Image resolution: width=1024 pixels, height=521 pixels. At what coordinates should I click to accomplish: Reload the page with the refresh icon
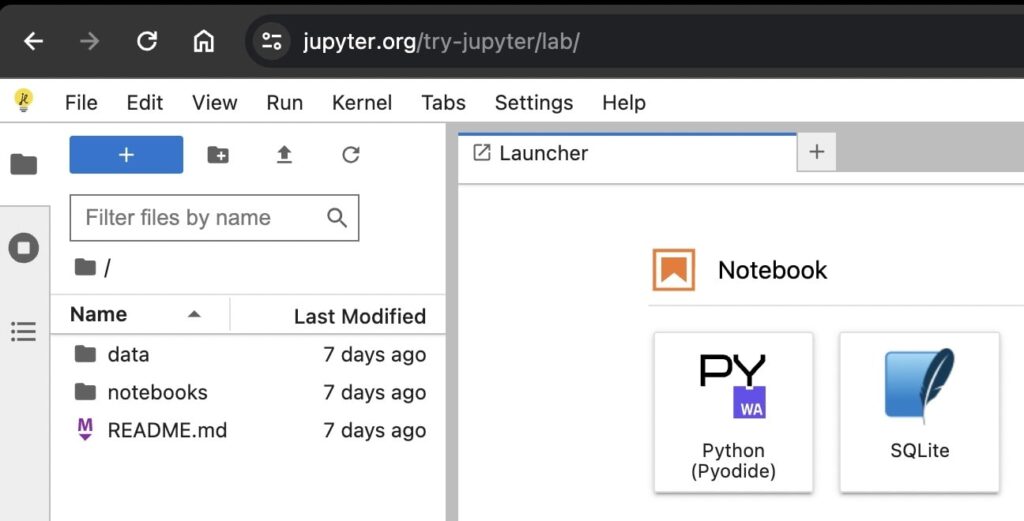pos(146,42)
